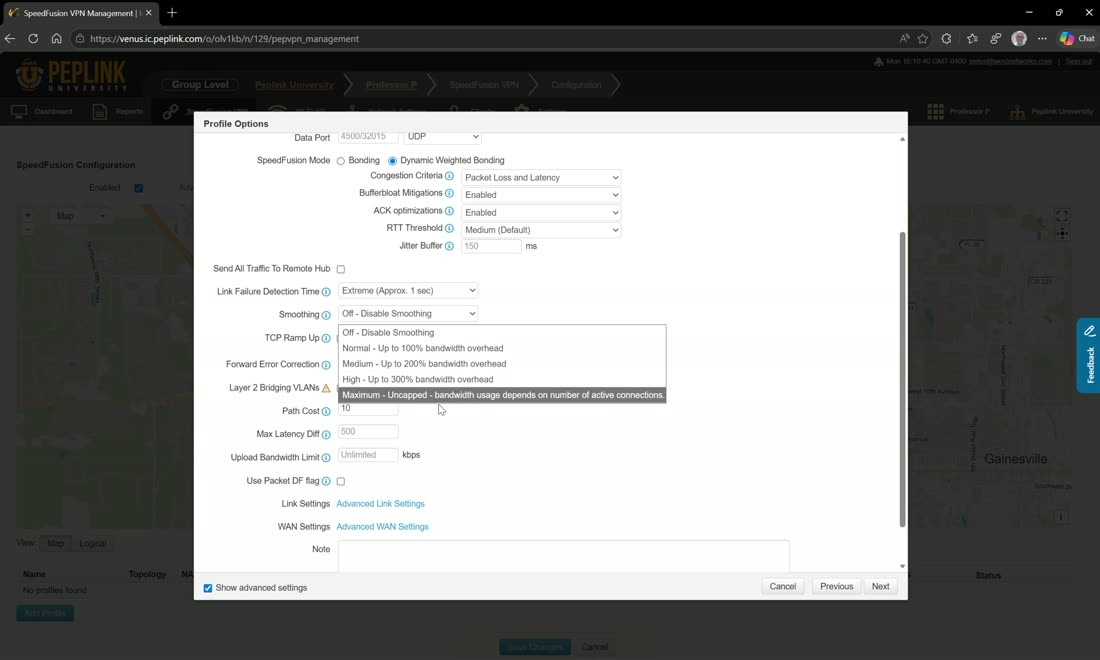The height and width of the screenshot is (660, 1100).
Task: Open the Copilot Chat button
Action: click(x=1077, y=39)
